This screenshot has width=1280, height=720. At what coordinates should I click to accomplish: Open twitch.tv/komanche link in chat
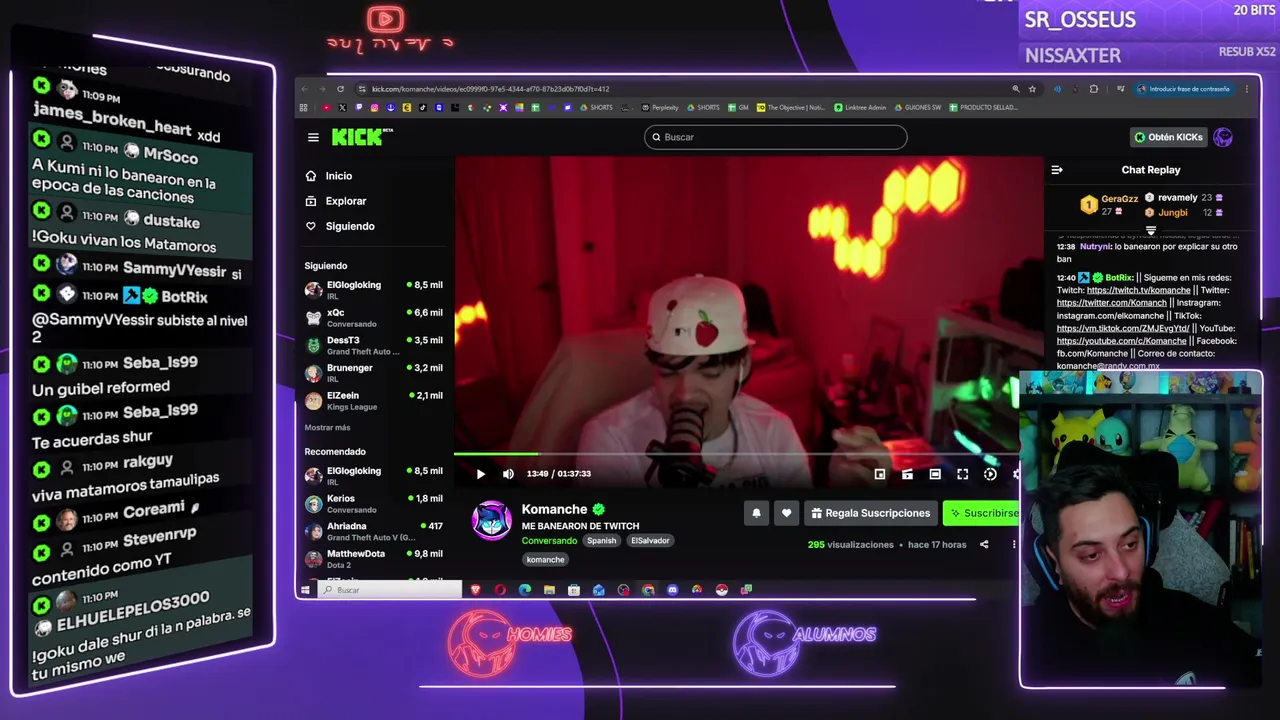pos(1138,290)
